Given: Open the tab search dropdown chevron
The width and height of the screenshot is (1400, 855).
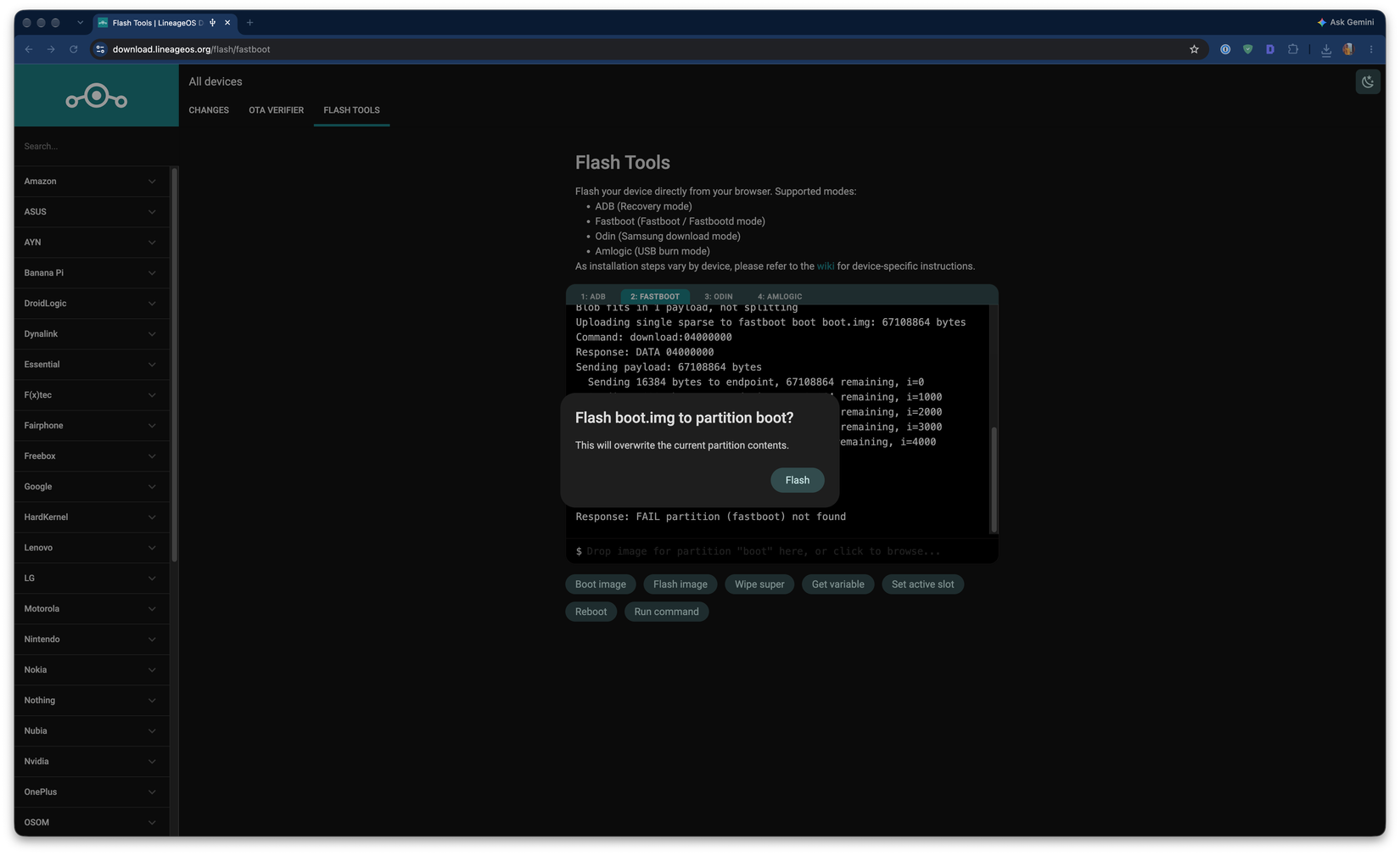Looking at the screenshot, I should tap(80, 23).
